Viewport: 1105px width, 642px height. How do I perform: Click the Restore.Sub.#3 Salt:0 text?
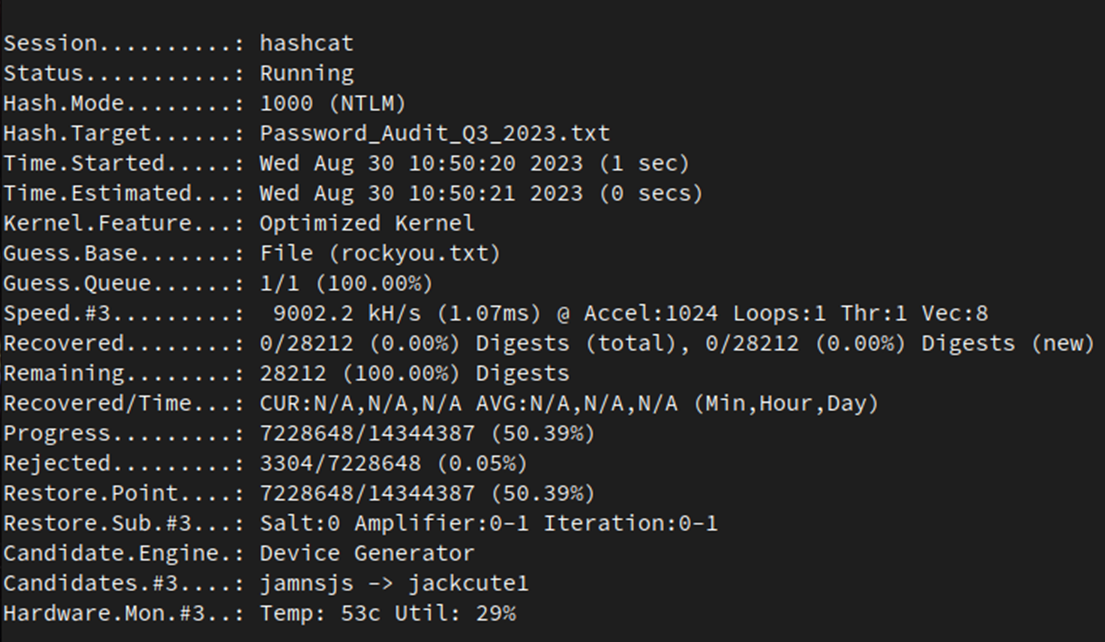[300, 524]
